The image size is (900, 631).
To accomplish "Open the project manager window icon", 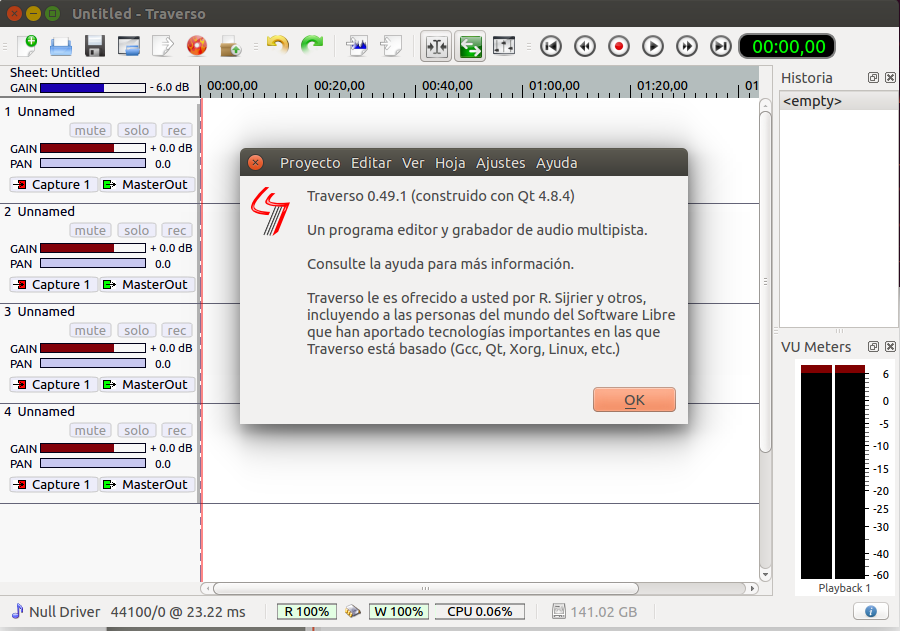I will coord(129,46).
